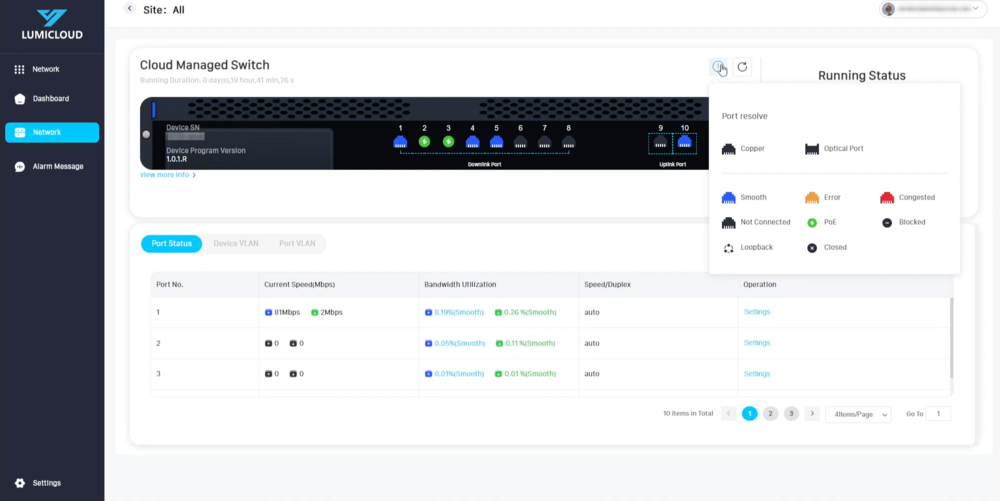The image size is (1000, 501).
Task: Click the next page arrow
Action: pyautogui.click(x=812, y=413)
